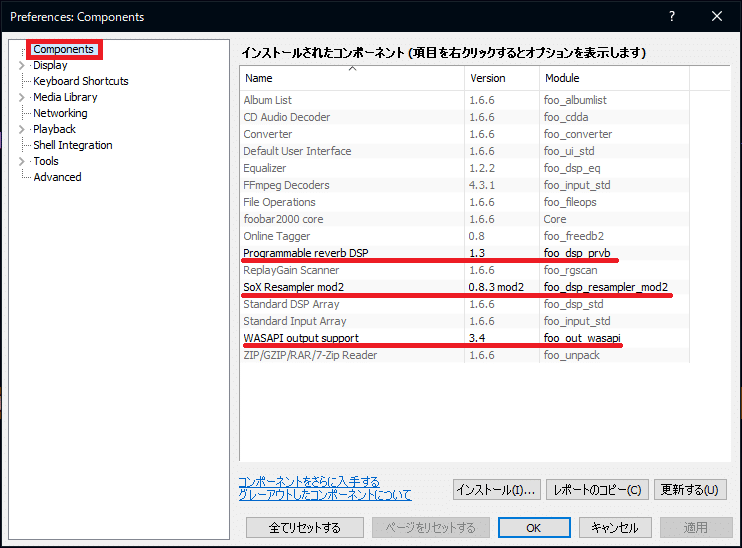Open the コンポーネントをさらに入手する link
Viewport: 742px width, 548px height.
[x=309, y=482]
